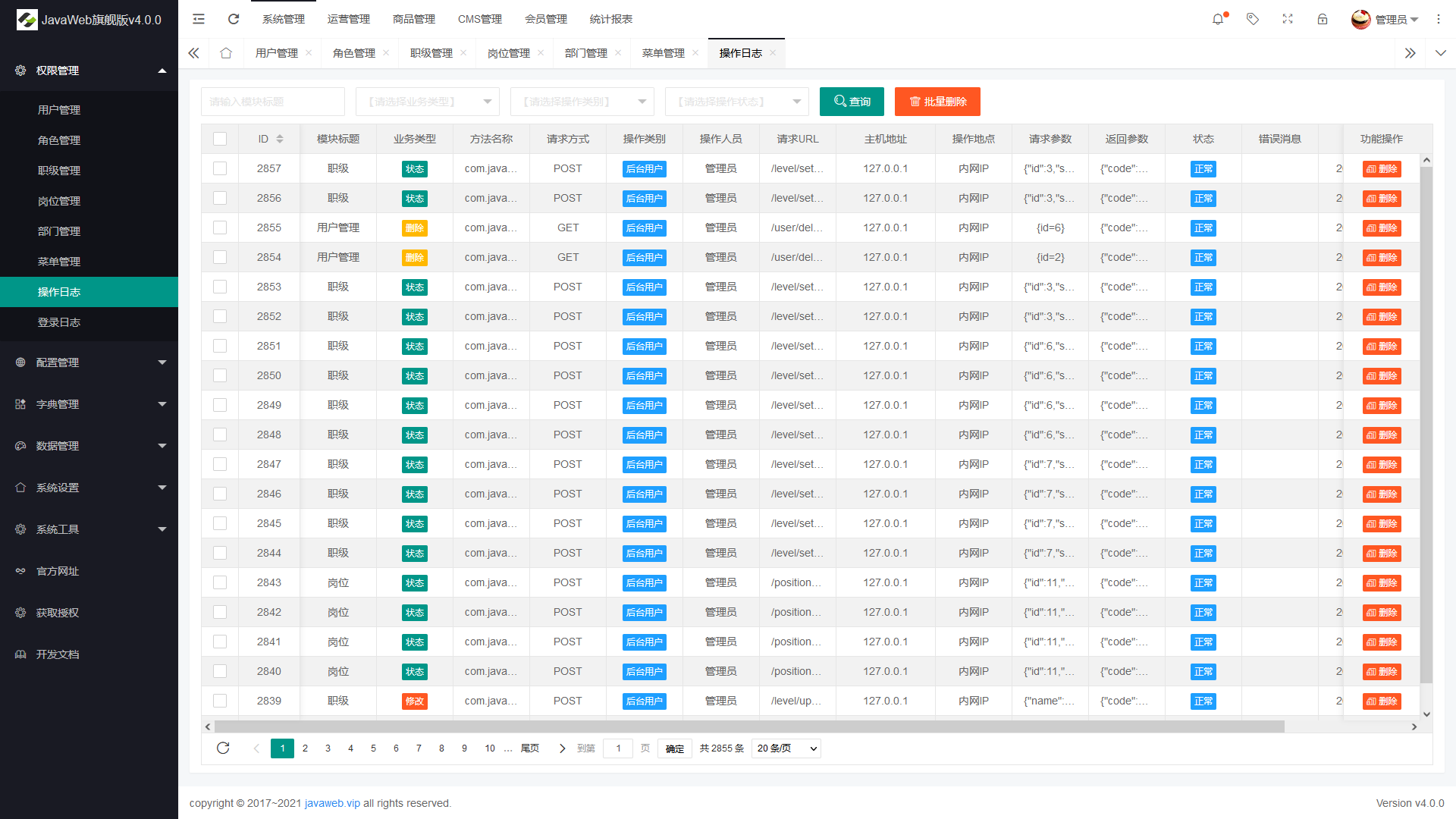The width and height of the screenshot is (1456, 819).
Task: Switch to the 部门管理 tab
Action: 586,53
